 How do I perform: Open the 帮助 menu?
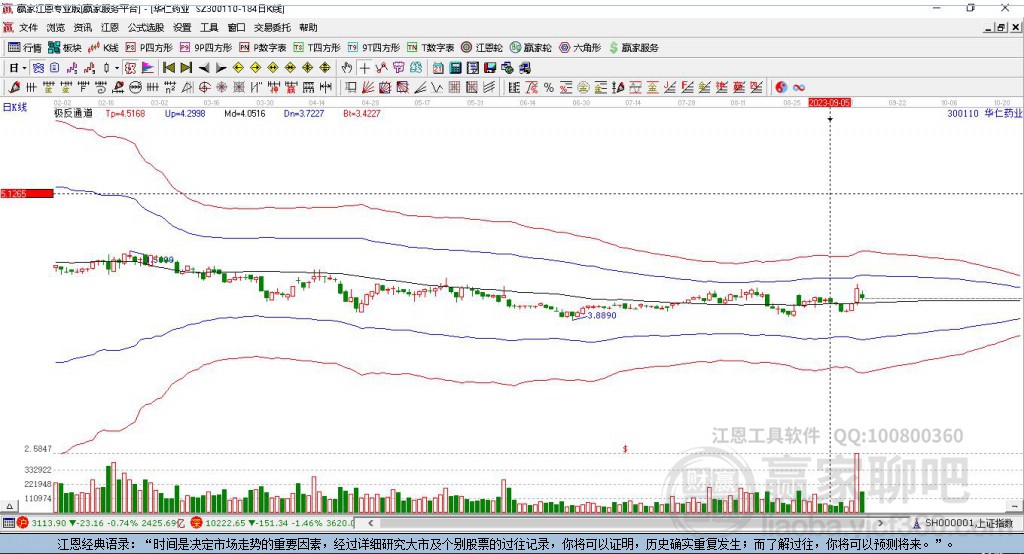pyautogui.click(x=308, y=27)
